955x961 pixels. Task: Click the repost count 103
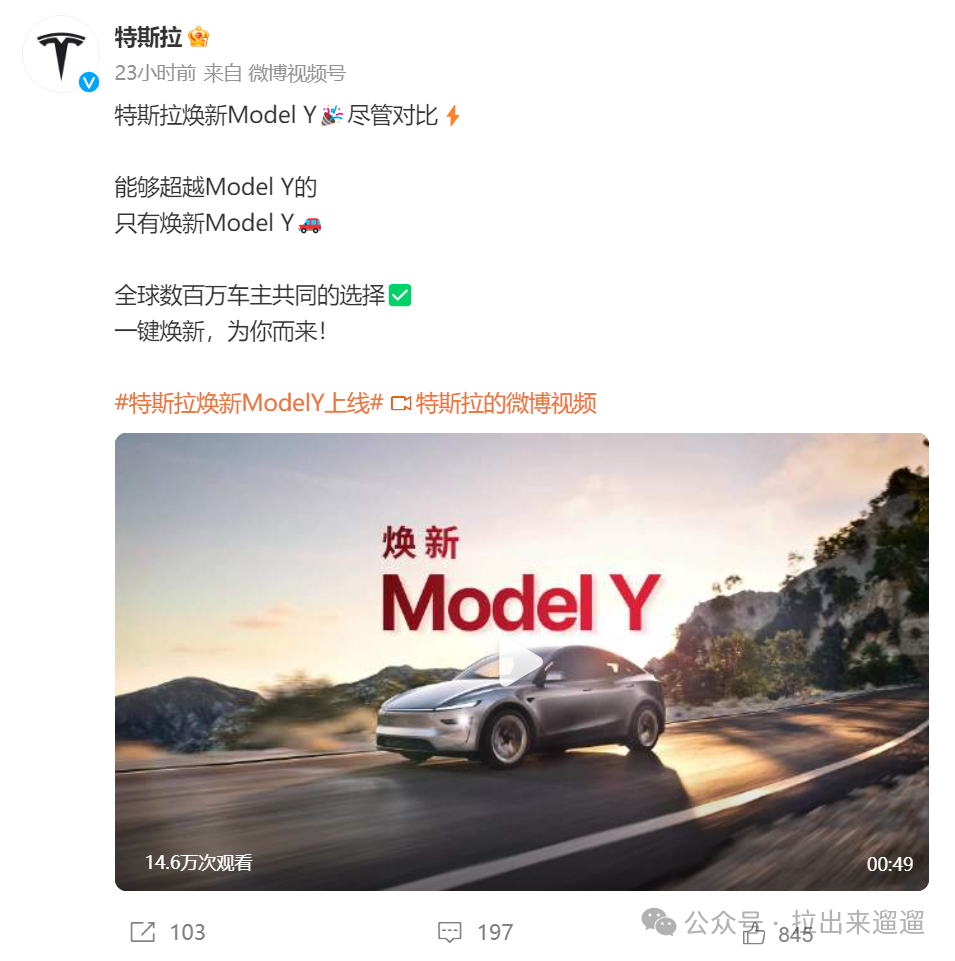(x=188, y=932)
